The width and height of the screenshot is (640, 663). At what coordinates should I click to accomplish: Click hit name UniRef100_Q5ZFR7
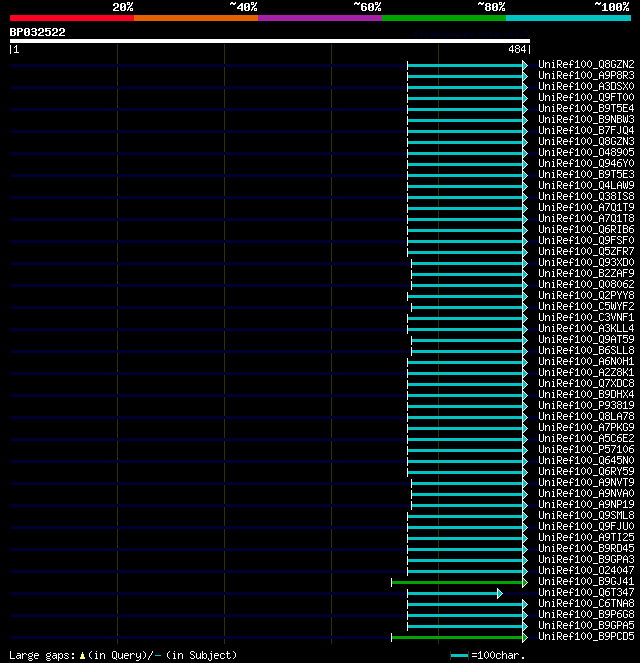586,251
